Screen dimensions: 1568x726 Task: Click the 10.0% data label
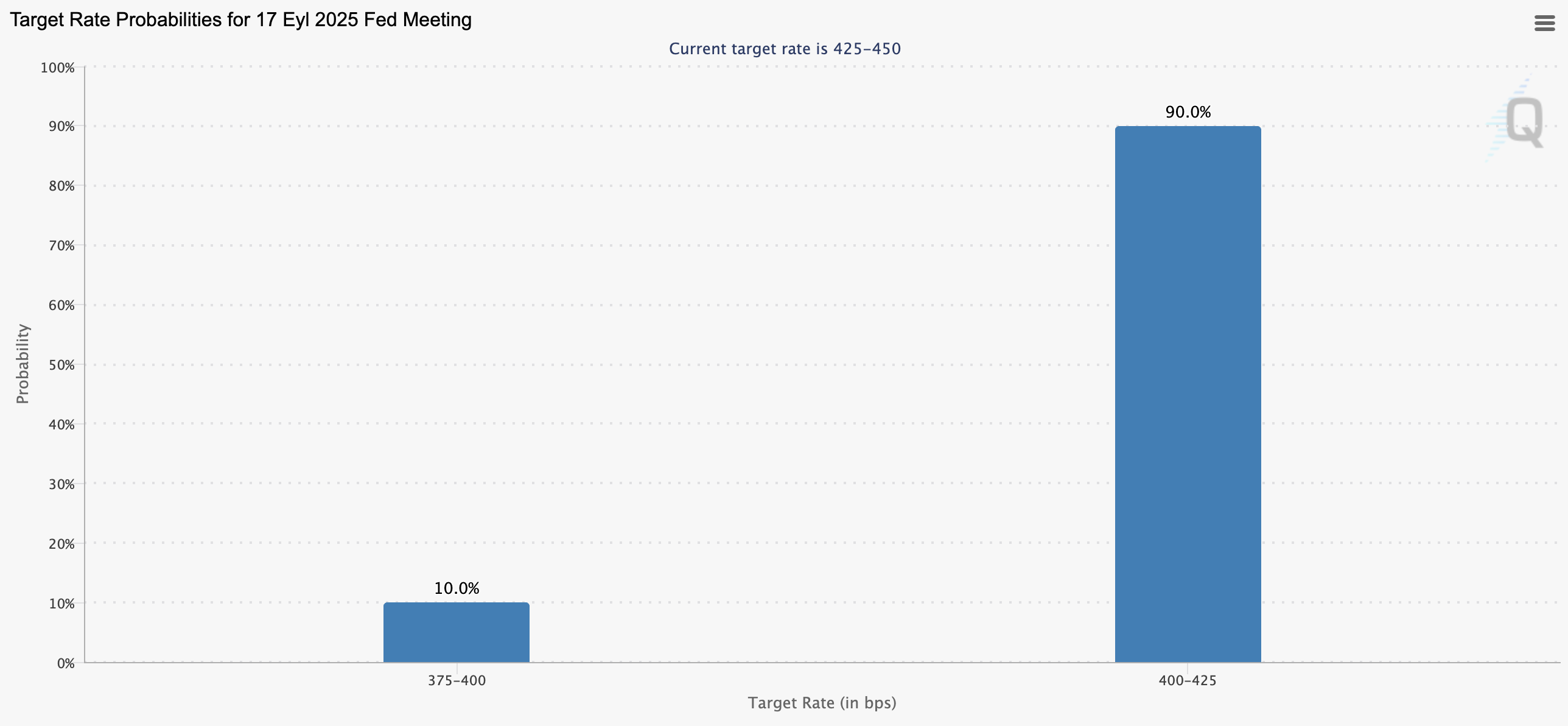(457, 588)
